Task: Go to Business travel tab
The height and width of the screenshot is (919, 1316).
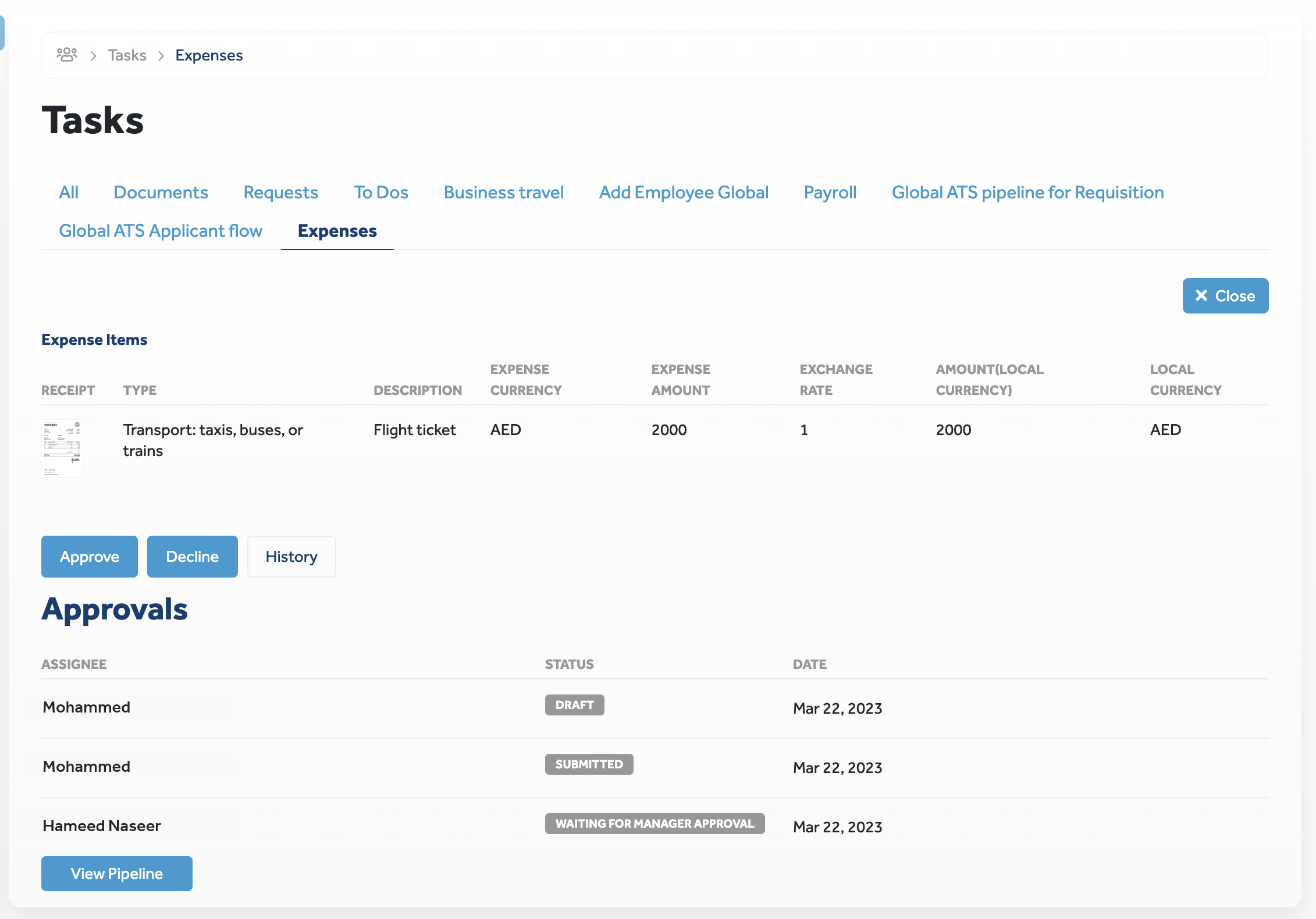Action: [503, 193]
